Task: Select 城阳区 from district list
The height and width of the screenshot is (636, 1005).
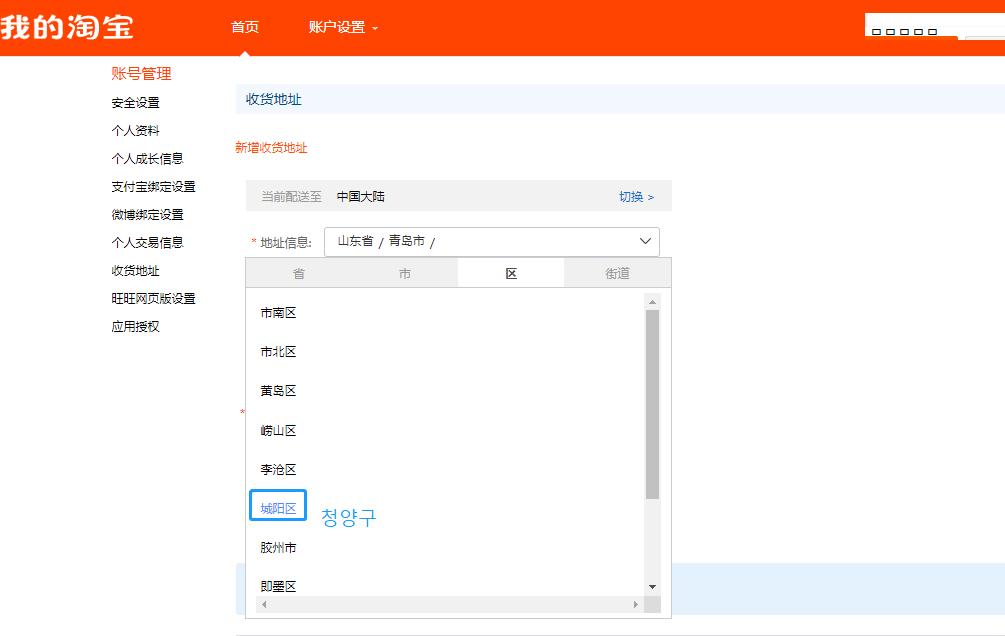Action: (x=278, y=509)
